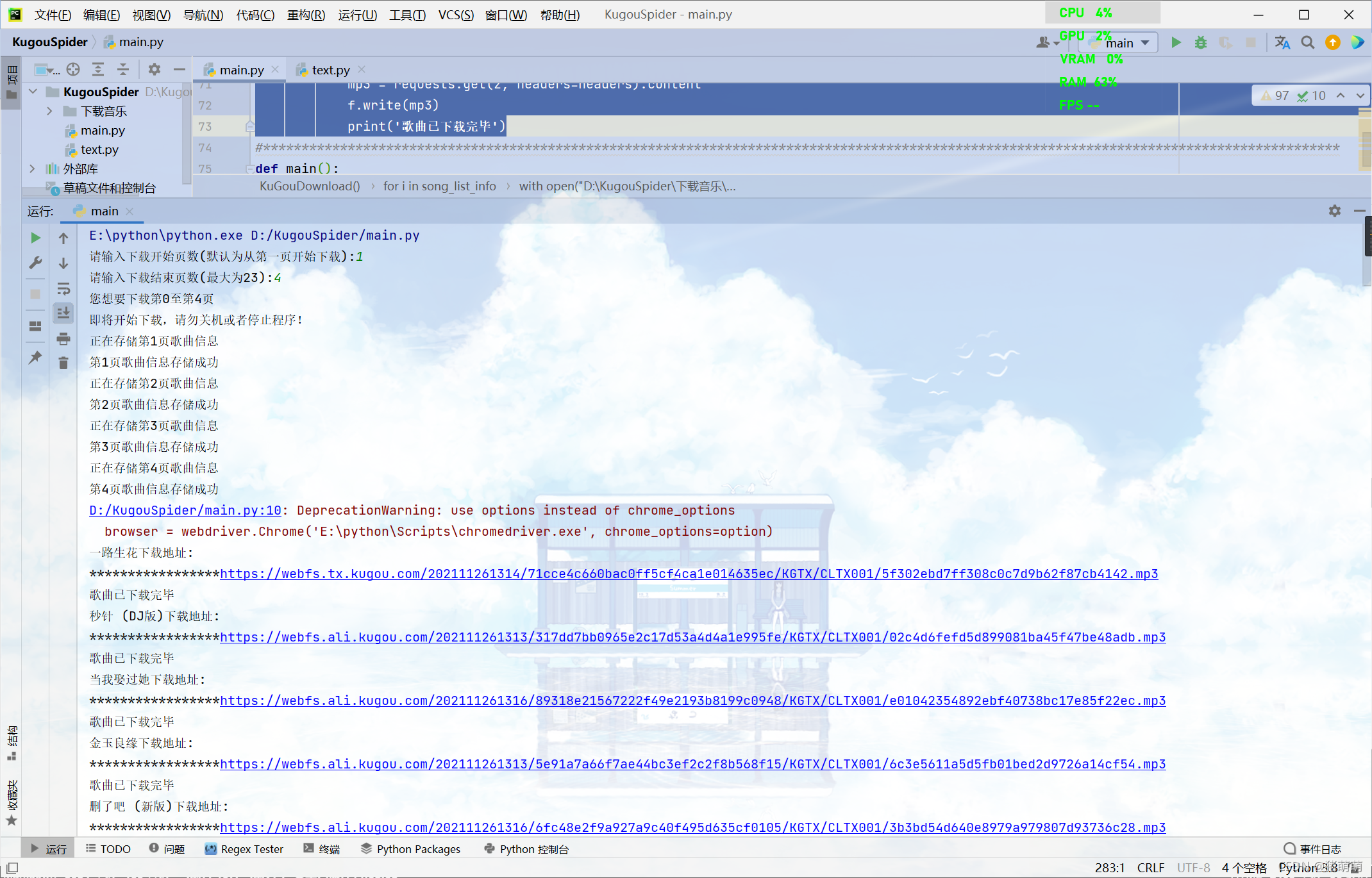Open run panel settings gear
This screenshot has height=878, width=1372.
[x=1334, y=211]
